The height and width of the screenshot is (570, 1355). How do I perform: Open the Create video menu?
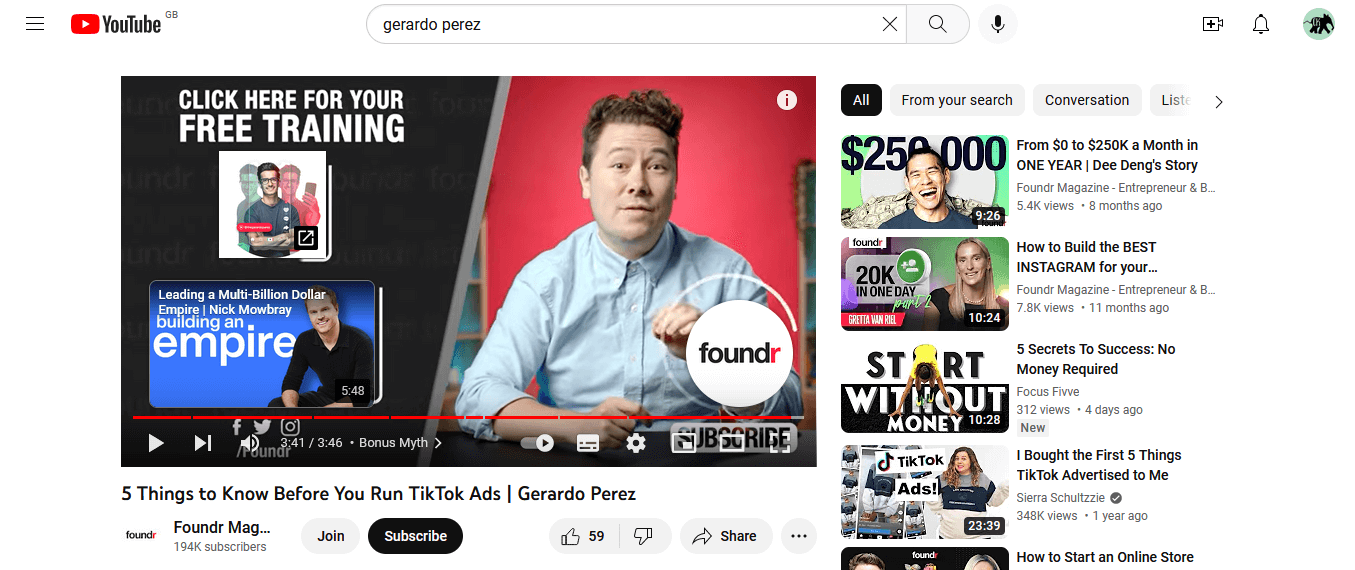pos(1213,24)
